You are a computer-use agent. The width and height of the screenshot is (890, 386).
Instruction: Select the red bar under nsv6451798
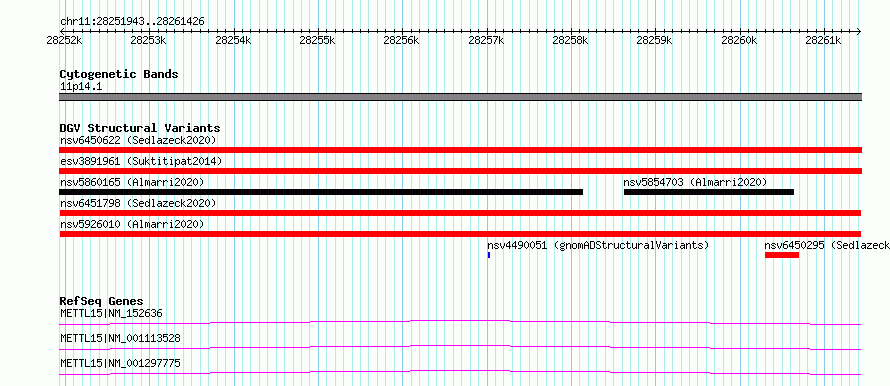tap(460, 213)
